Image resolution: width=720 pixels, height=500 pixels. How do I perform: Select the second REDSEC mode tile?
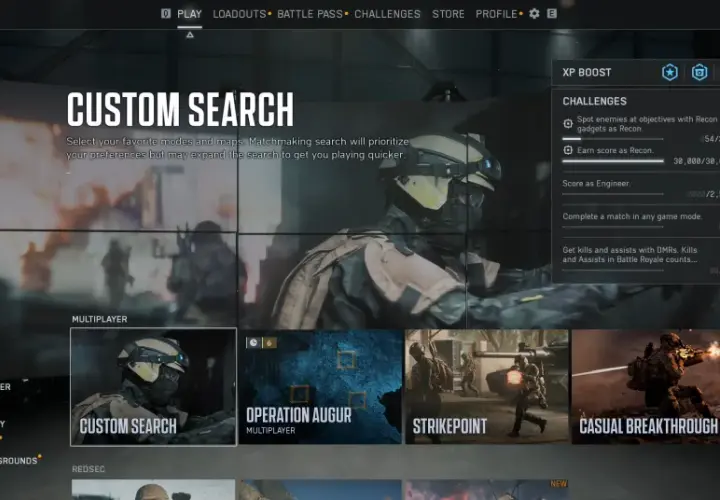(321, 489)
